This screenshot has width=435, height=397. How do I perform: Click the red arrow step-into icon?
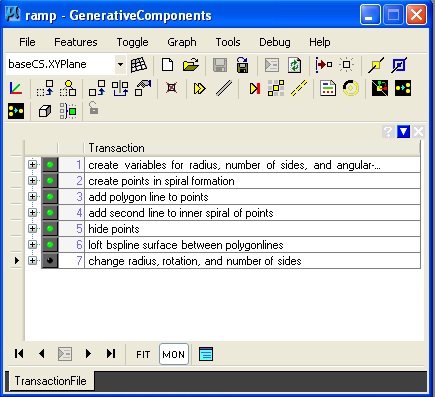point(323,64)
